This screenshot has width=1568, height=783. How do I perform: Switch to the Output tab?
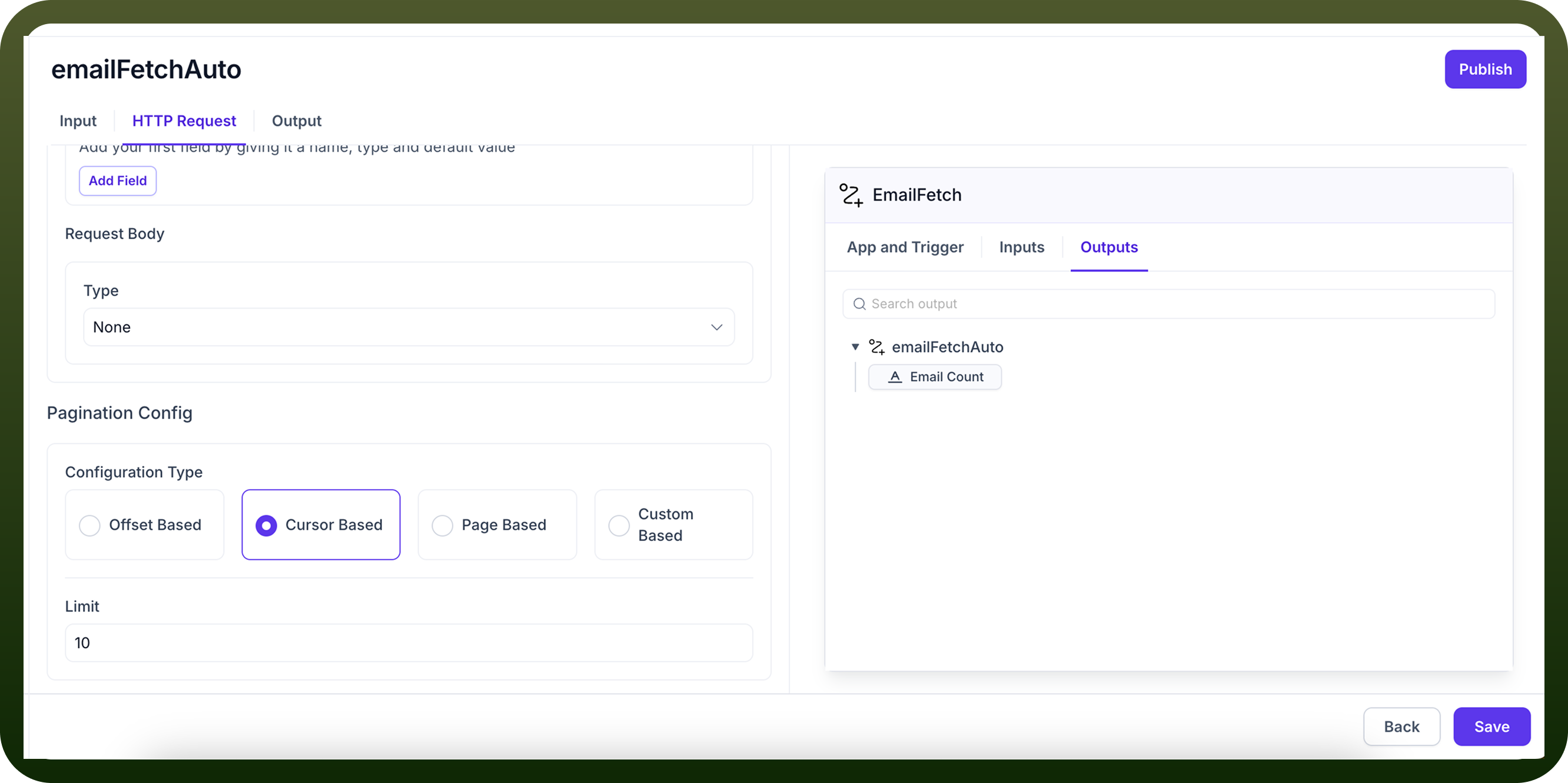tap(297, 121)
